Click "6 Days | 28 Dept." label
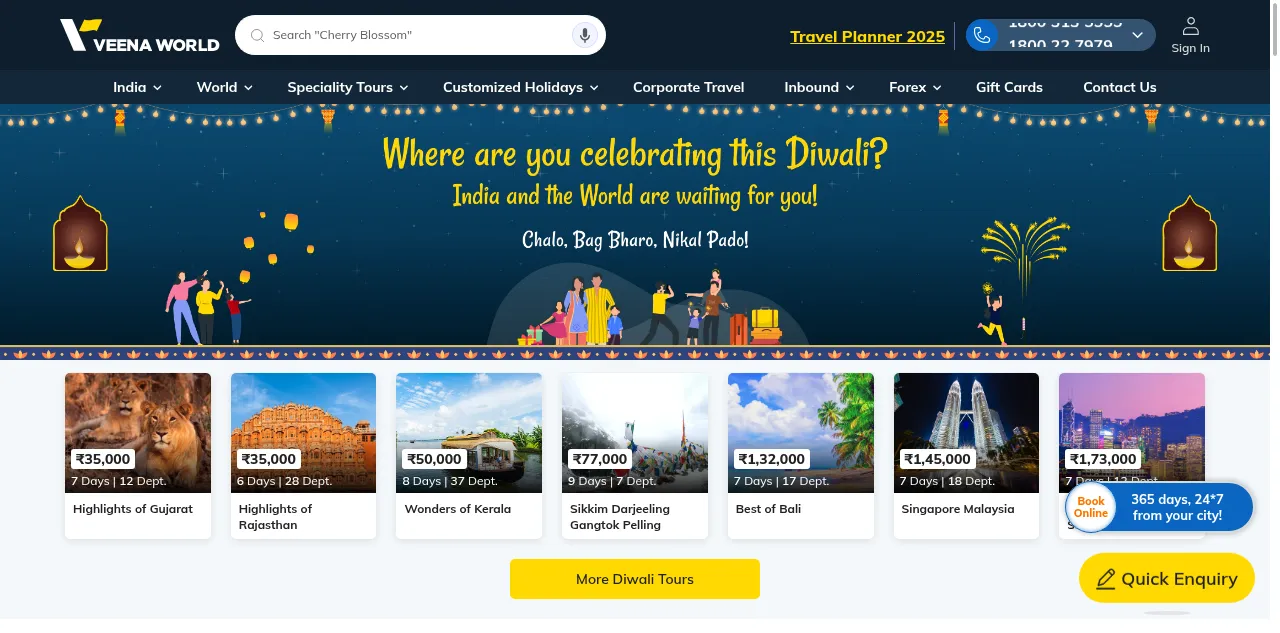 [284, 481]
